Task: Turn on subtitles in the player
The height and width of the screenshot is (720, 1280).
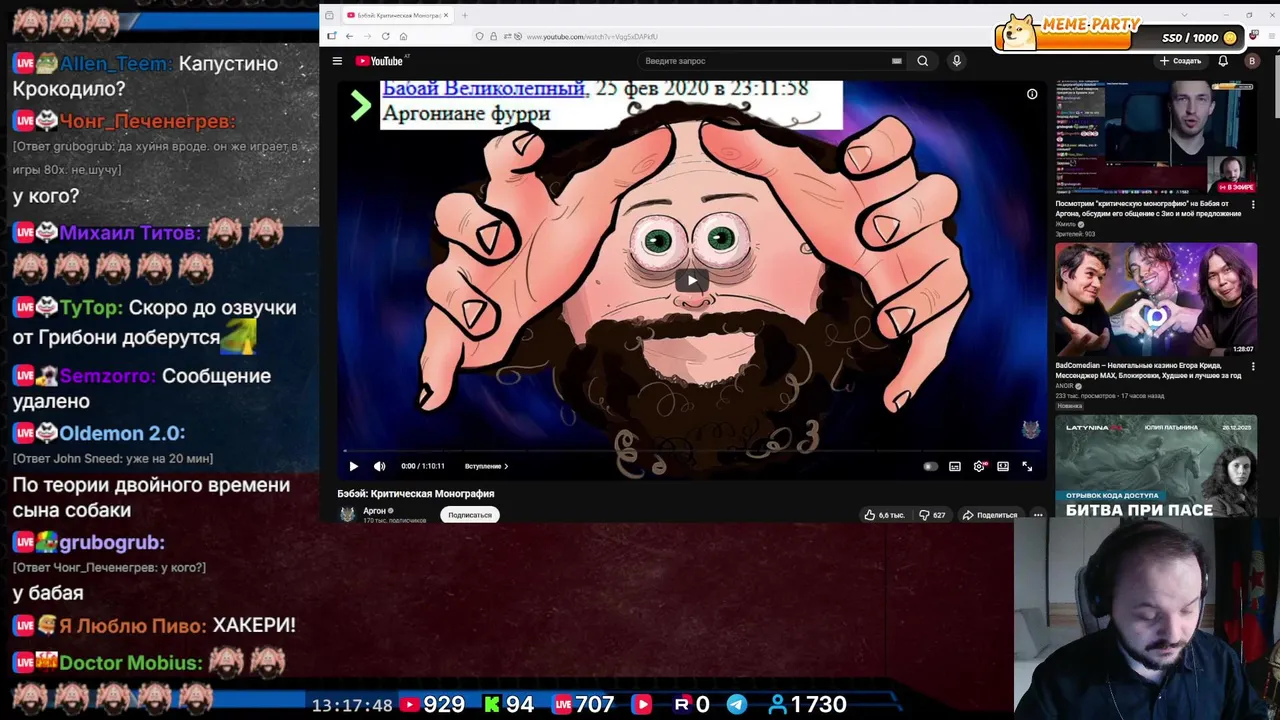Action: [955, 466]
